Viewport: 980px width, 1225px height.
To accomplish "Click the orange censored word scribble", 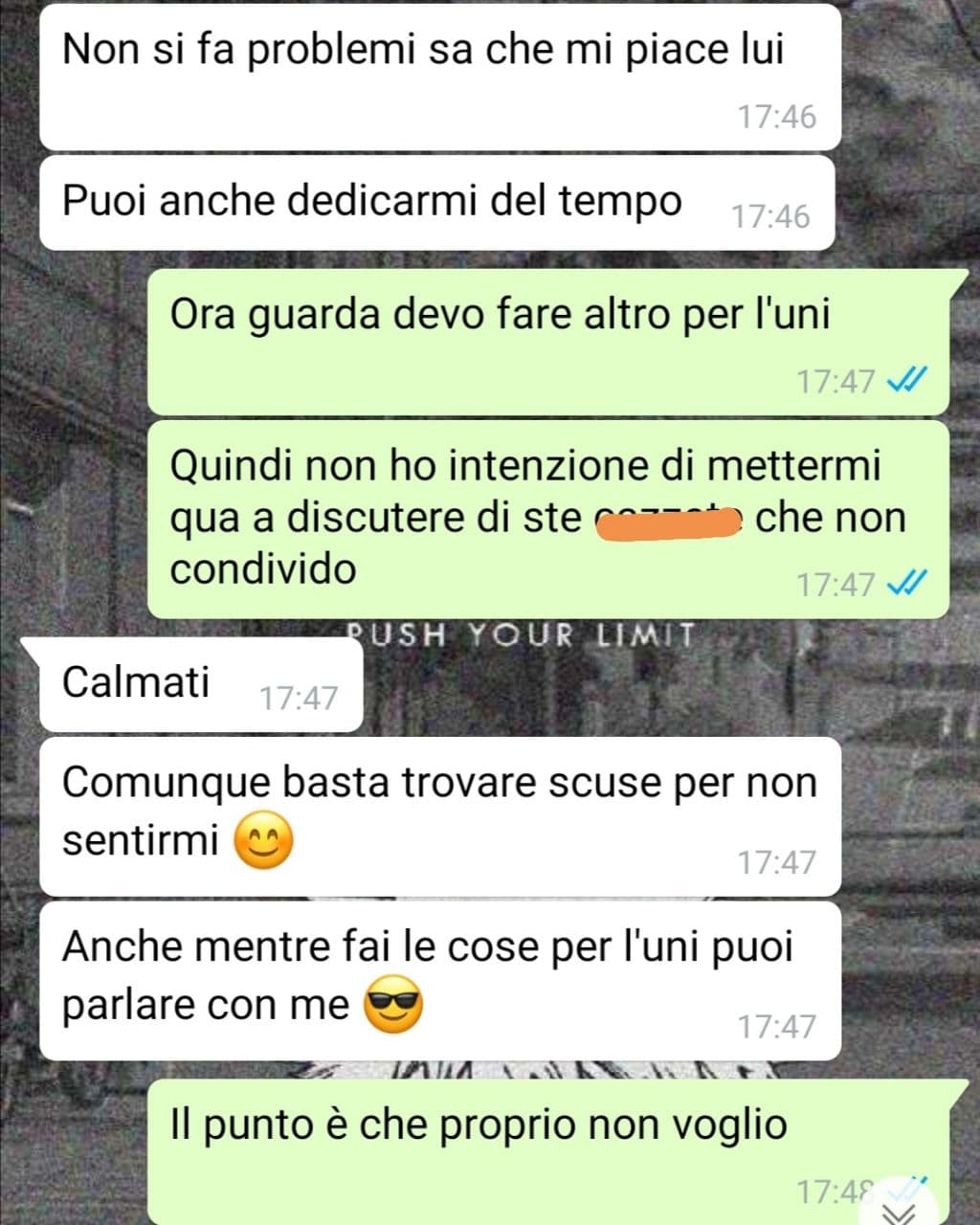I will 669,521.
